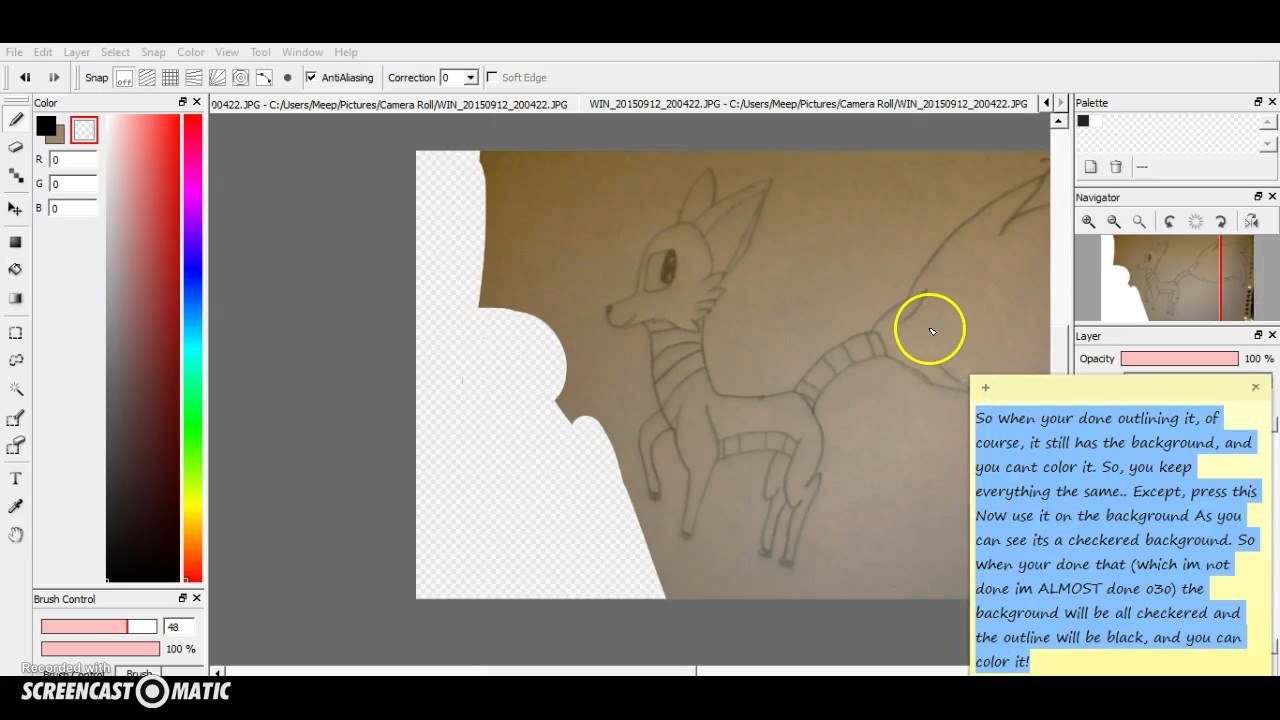Image resolution: width=1280 pixels, height=720 pixels.
Task: Open the Window menu
Action: [x=302, y=52]
